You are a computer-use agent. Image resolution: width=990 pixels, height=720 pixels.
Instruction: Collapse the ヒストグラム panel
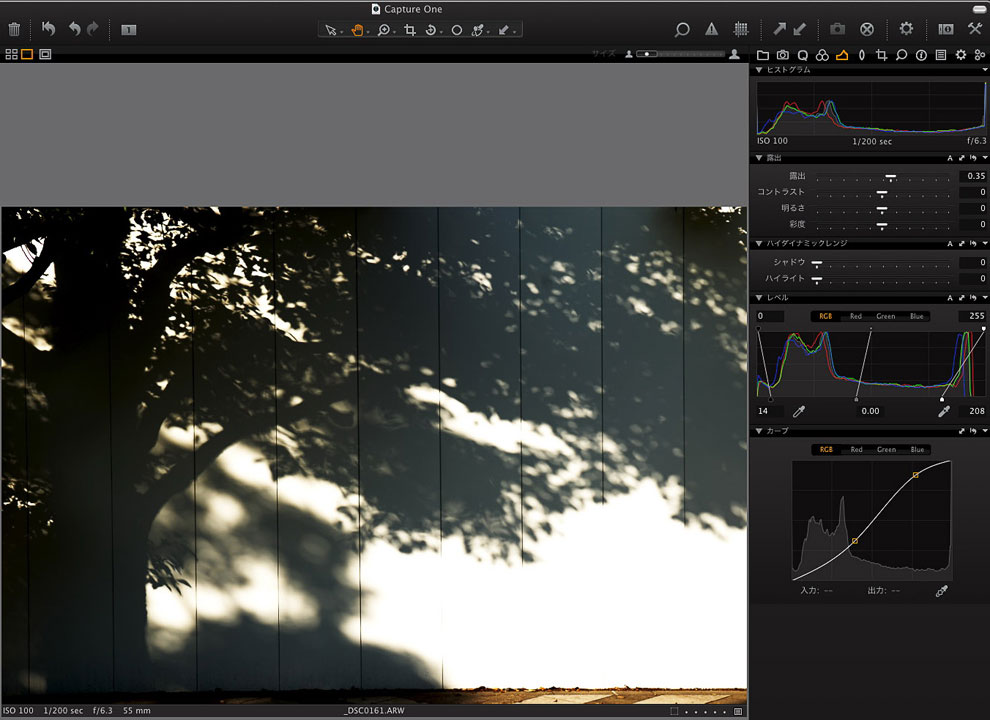pyautogui.click(x=759, y=71)
